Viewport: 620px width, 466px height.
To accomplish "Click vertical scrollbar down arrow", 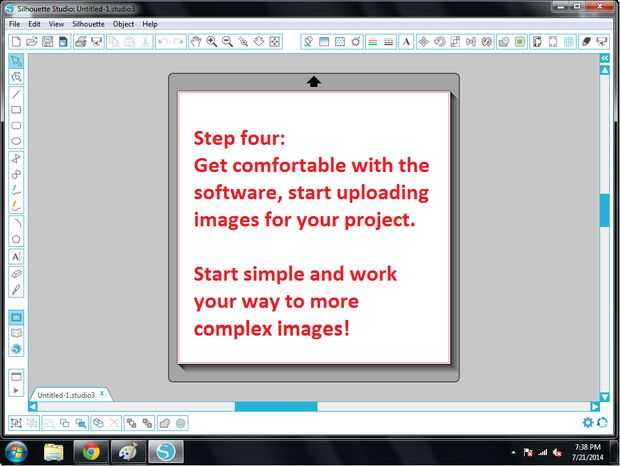I will coord(604,396).
